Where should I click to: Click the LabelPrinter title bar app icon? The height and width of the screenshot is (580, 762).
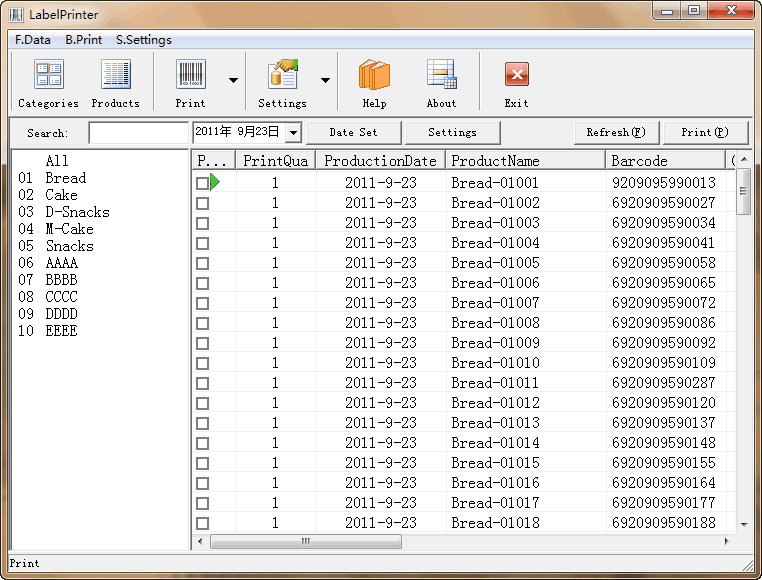(x=16, y=15)
